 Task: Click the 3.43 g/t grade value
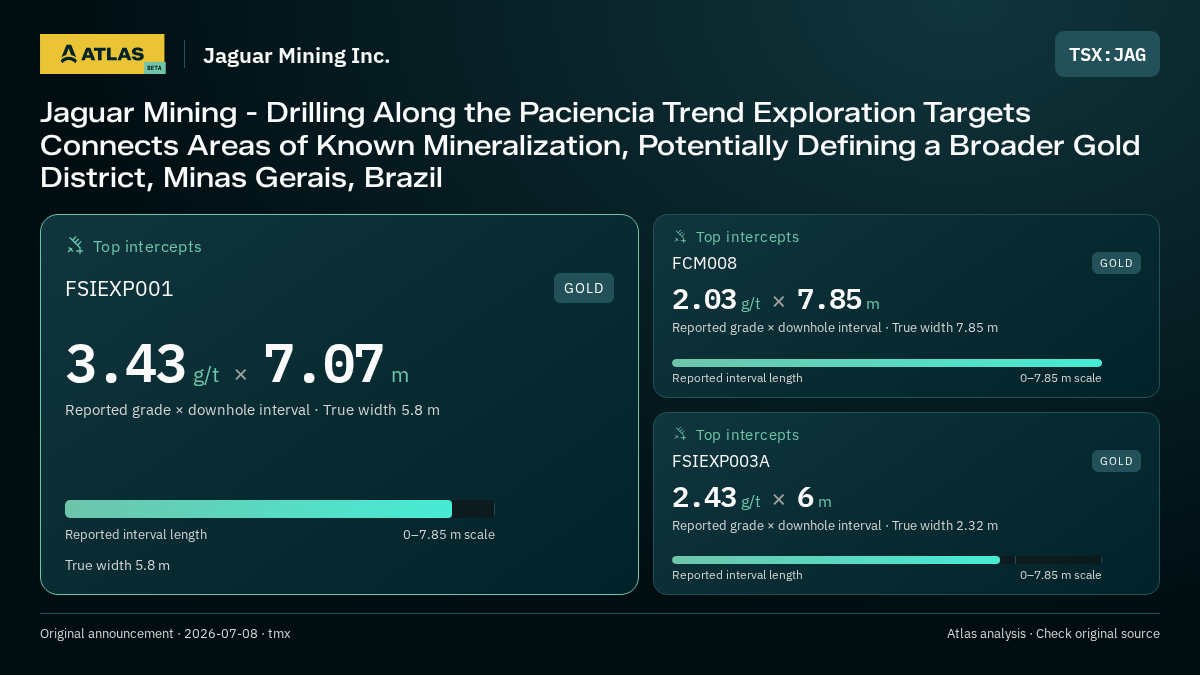[142, 365]
